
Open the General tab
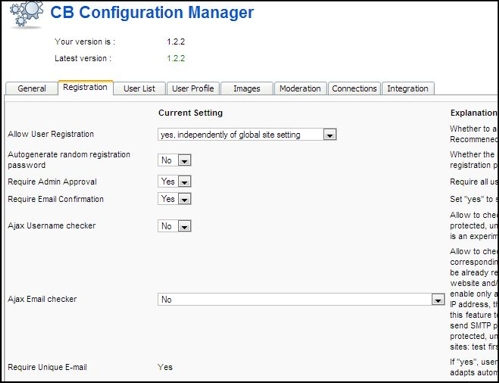pyautogui.click(x=31, y=89)
